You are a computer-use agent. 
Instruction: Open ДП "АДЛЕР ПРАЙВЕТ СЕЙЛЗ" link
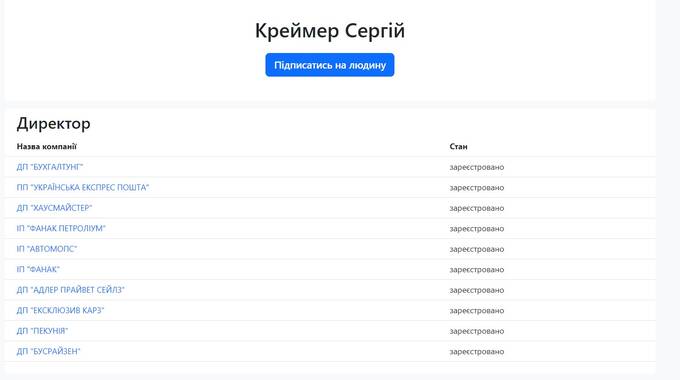[71, 290]
